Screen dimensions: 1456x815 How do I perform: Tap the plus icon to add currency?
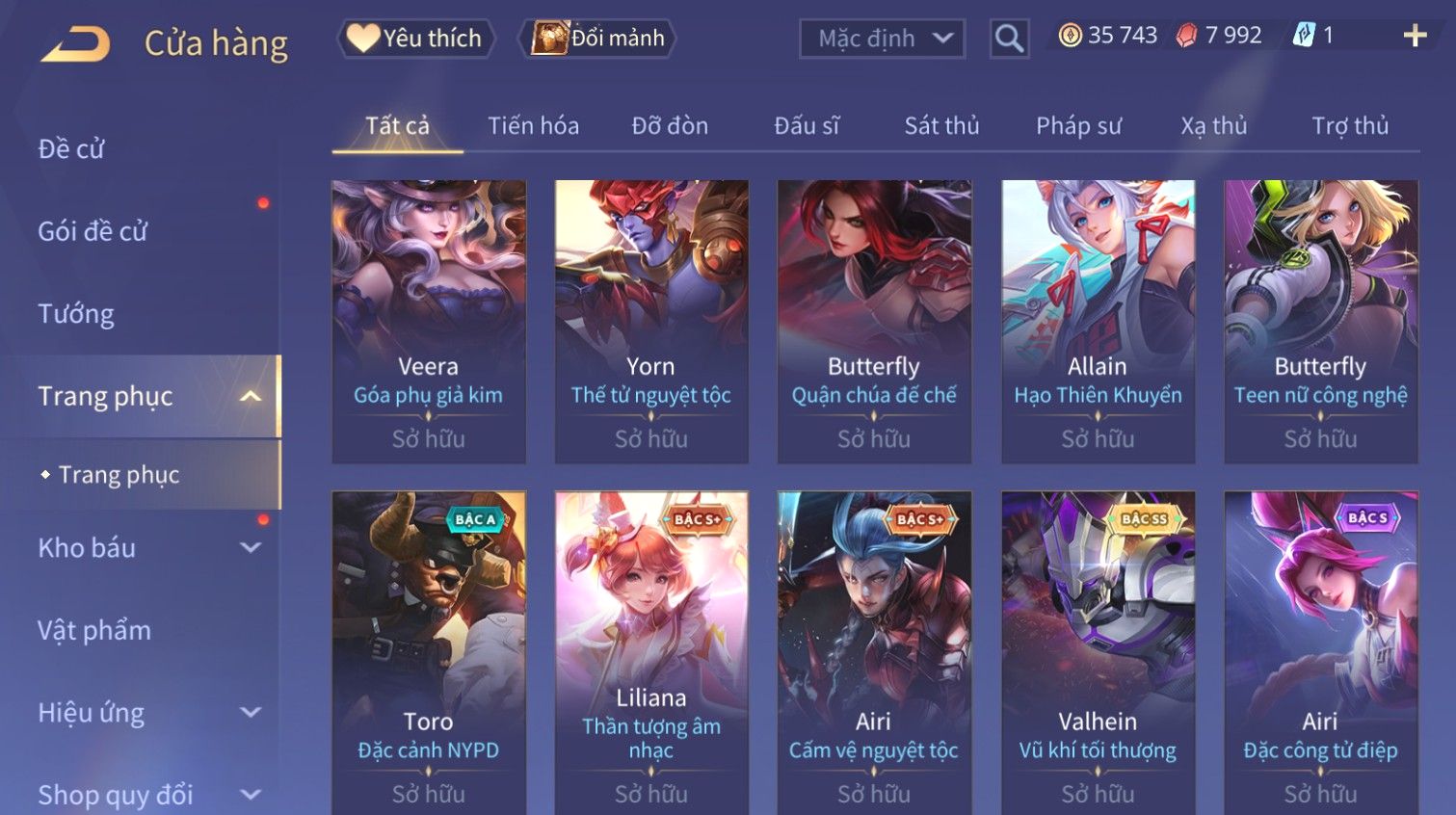(1415, 36)
